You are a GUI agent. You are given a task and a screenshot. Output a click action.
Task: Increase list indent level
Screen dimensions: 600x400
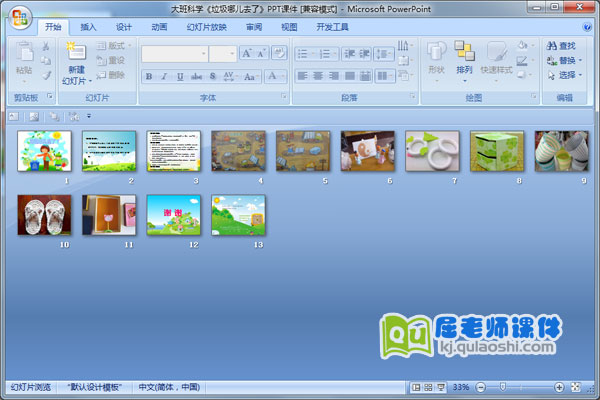tap(364, 54)
